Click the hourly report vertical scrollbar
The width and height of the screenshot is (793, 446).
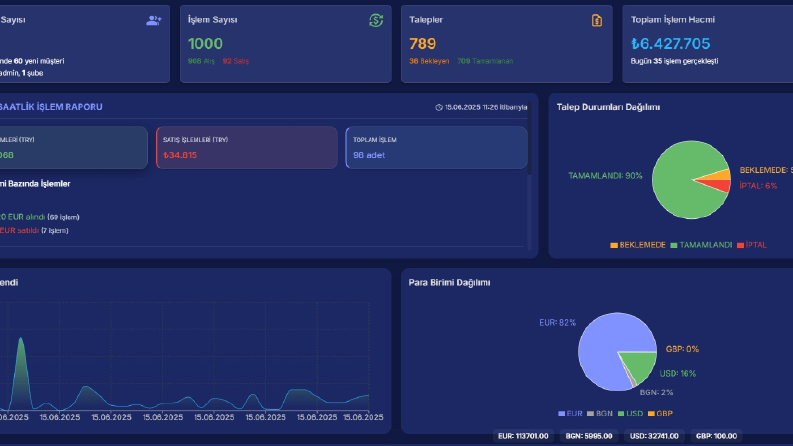point(530,139)
